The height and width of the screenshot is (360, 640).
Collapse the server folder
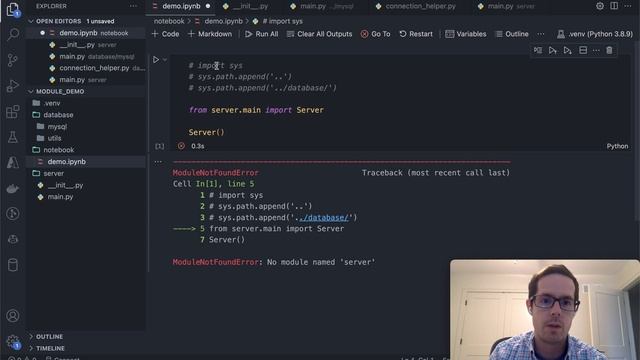(53, 173)
